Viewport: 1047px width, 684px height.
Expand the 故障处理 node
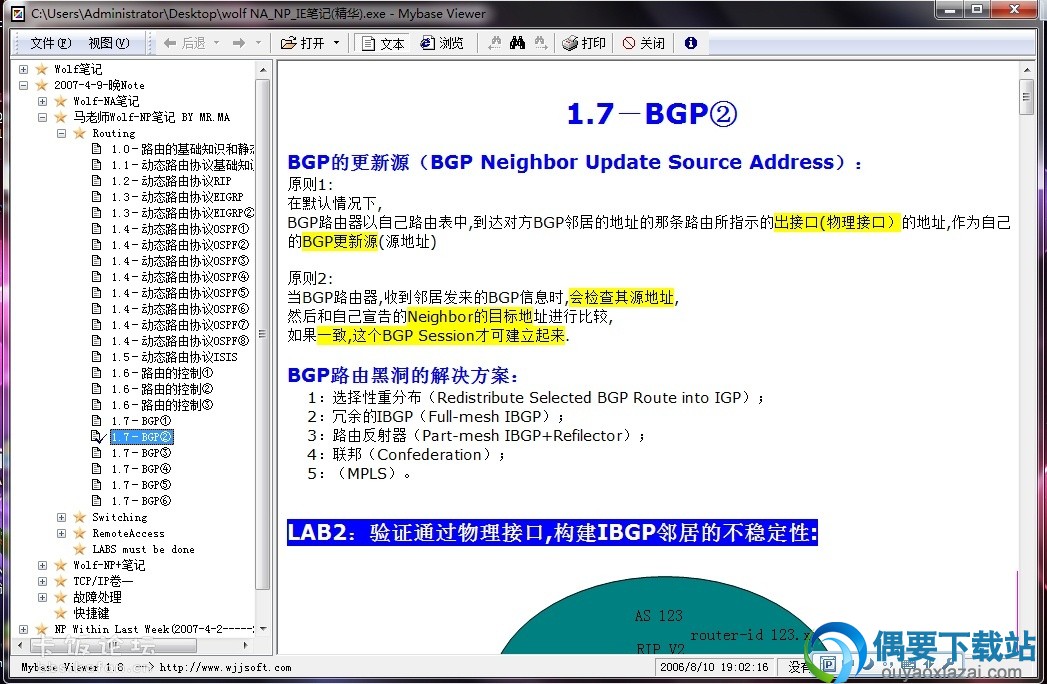click(43, 598)
